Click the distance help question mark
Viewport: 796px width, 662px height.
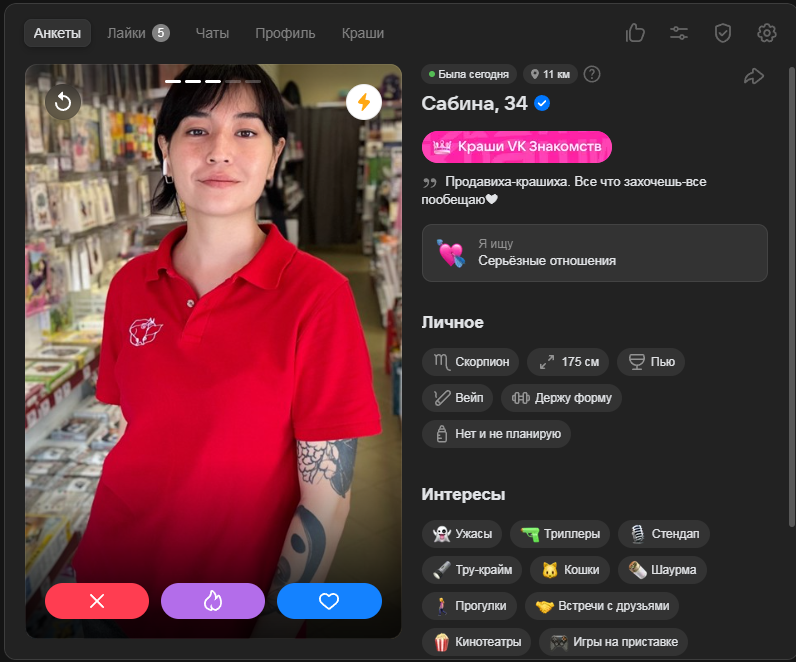592,75
